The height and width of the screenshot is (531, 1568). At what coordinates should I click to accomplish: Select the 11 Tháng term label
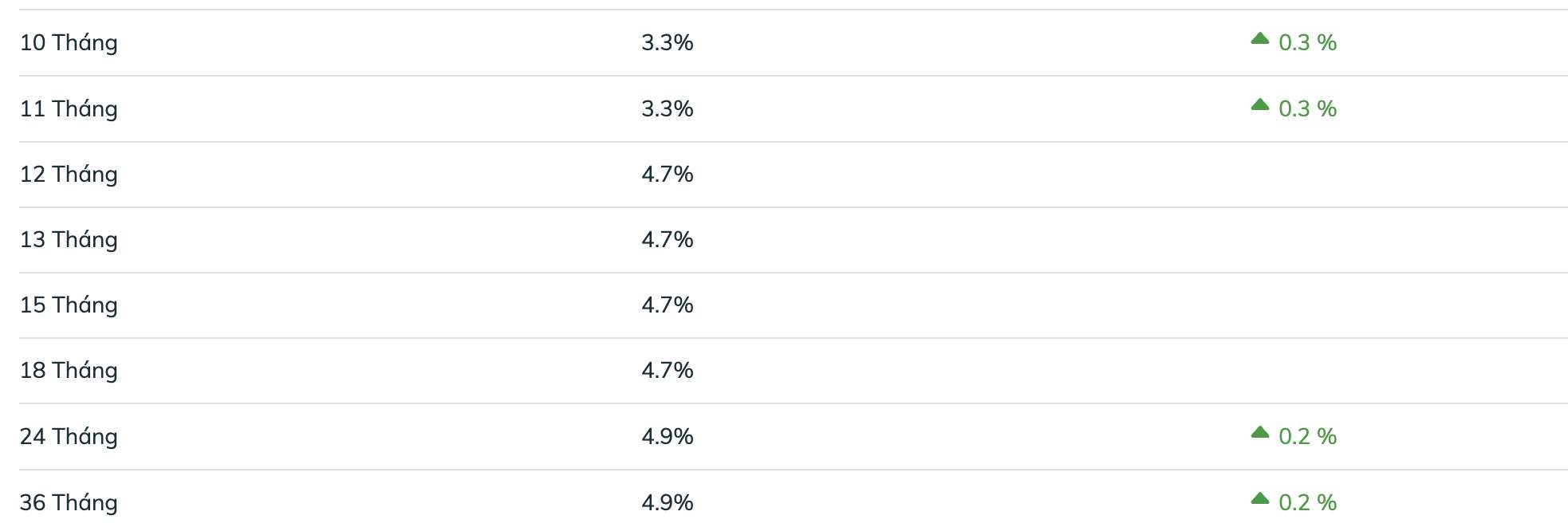click(x=69, y=109)
